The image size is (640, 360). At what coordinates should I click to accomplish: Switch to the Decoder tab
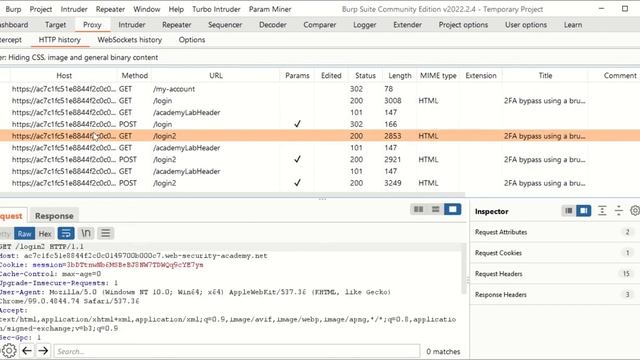(273, 24)
